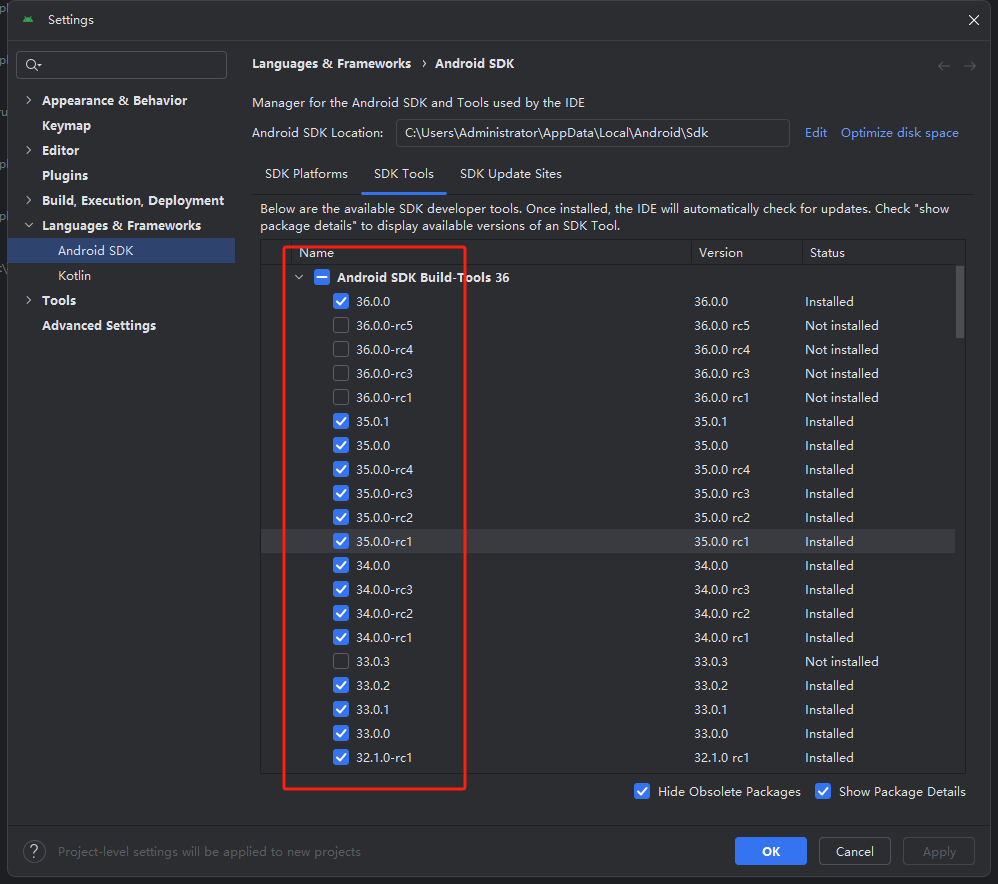The height and width of the screenshot is (884, 998).
Task: Select Android SDK in sidebar
Action: pyautogui.click(x=122, y=251)
